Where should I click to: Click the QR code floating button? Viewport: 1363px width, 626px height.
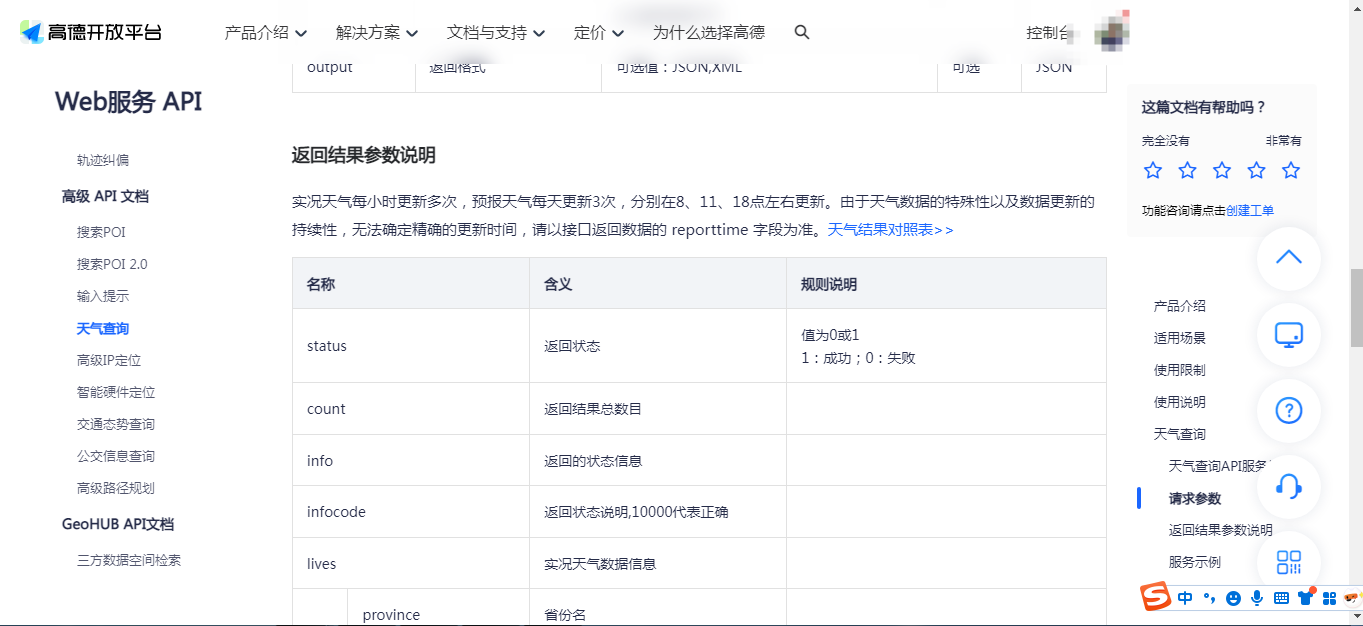[x=1289, y=561]
